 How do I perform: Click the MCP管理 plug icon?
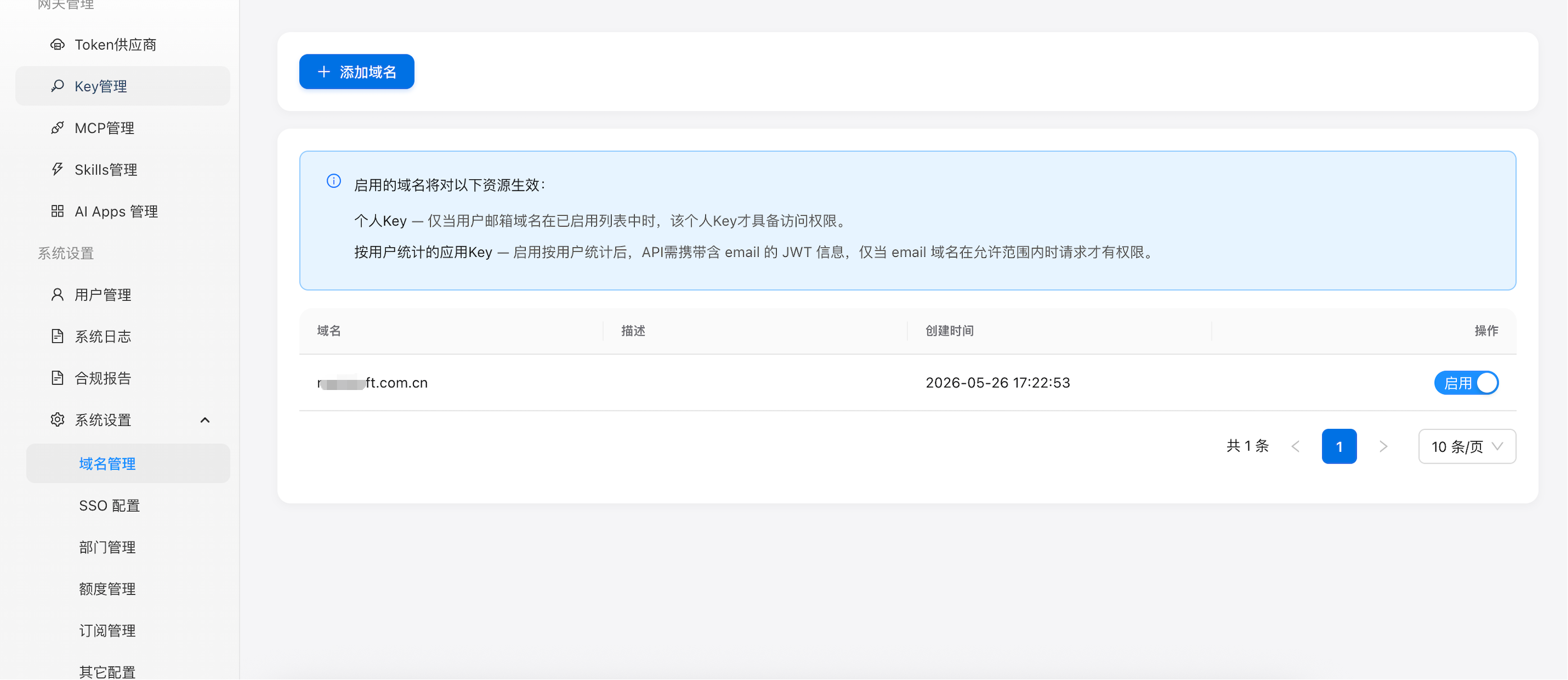(57, 128)
